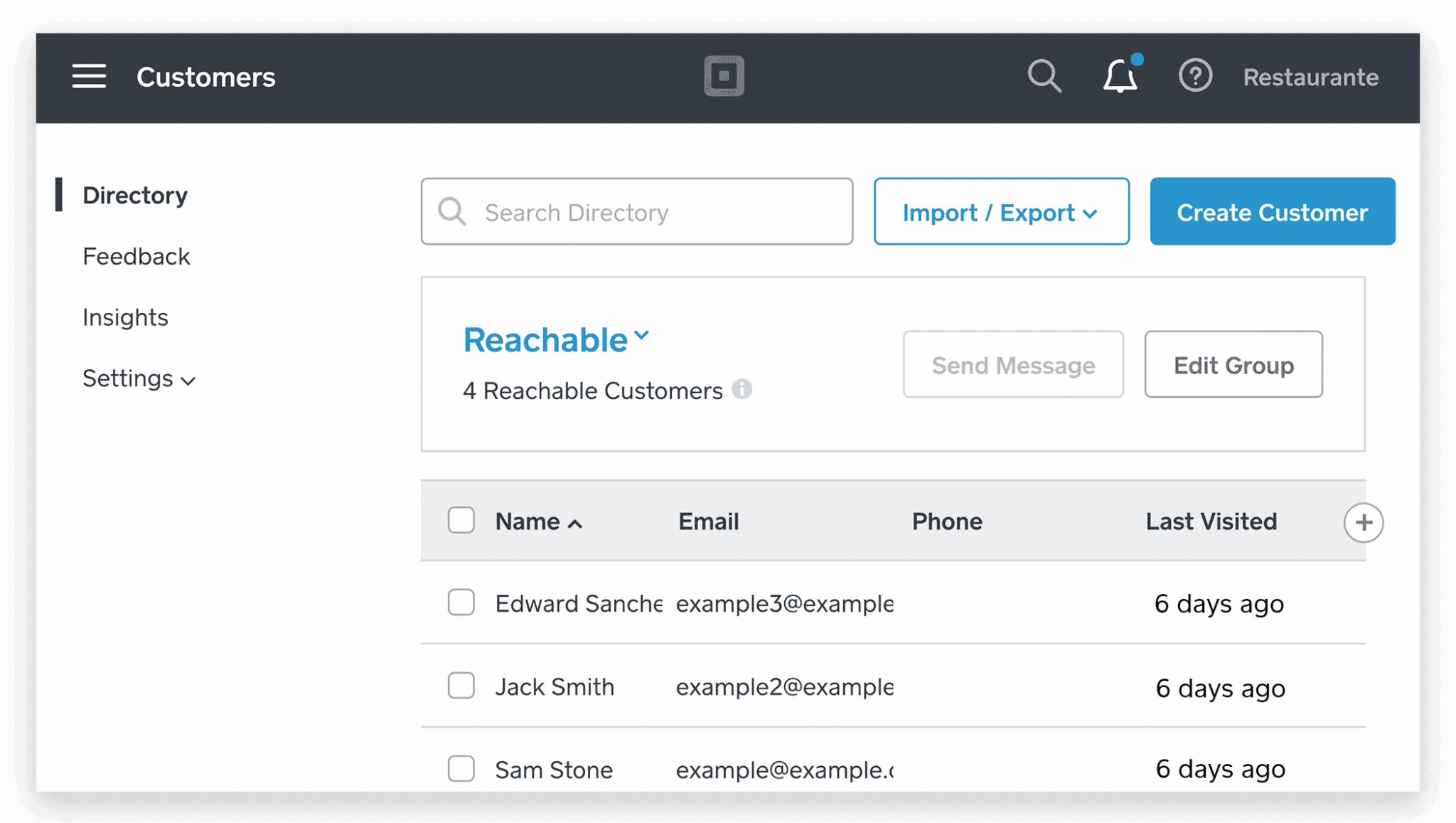1456x823 pixels.
Task: Open the notifications bell
Action: coord(1121,75)
